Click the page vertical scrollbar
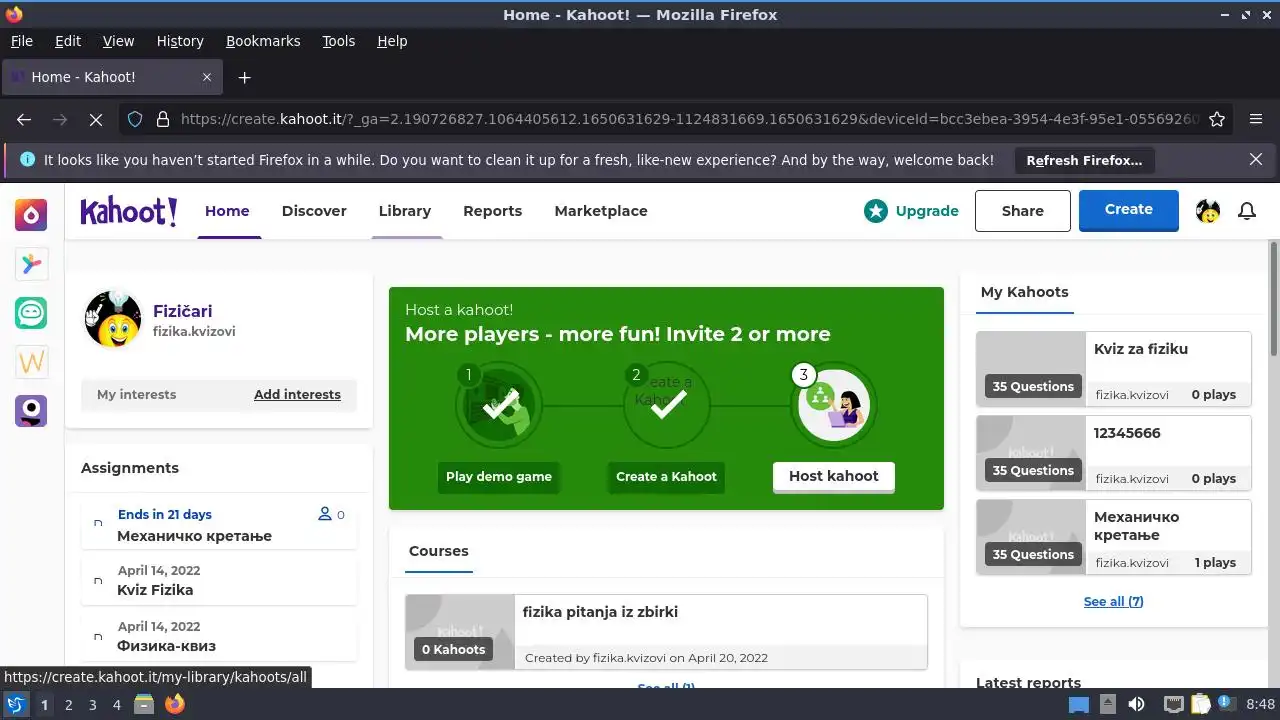The image size is (1280, 720). tap(1273, 298)
